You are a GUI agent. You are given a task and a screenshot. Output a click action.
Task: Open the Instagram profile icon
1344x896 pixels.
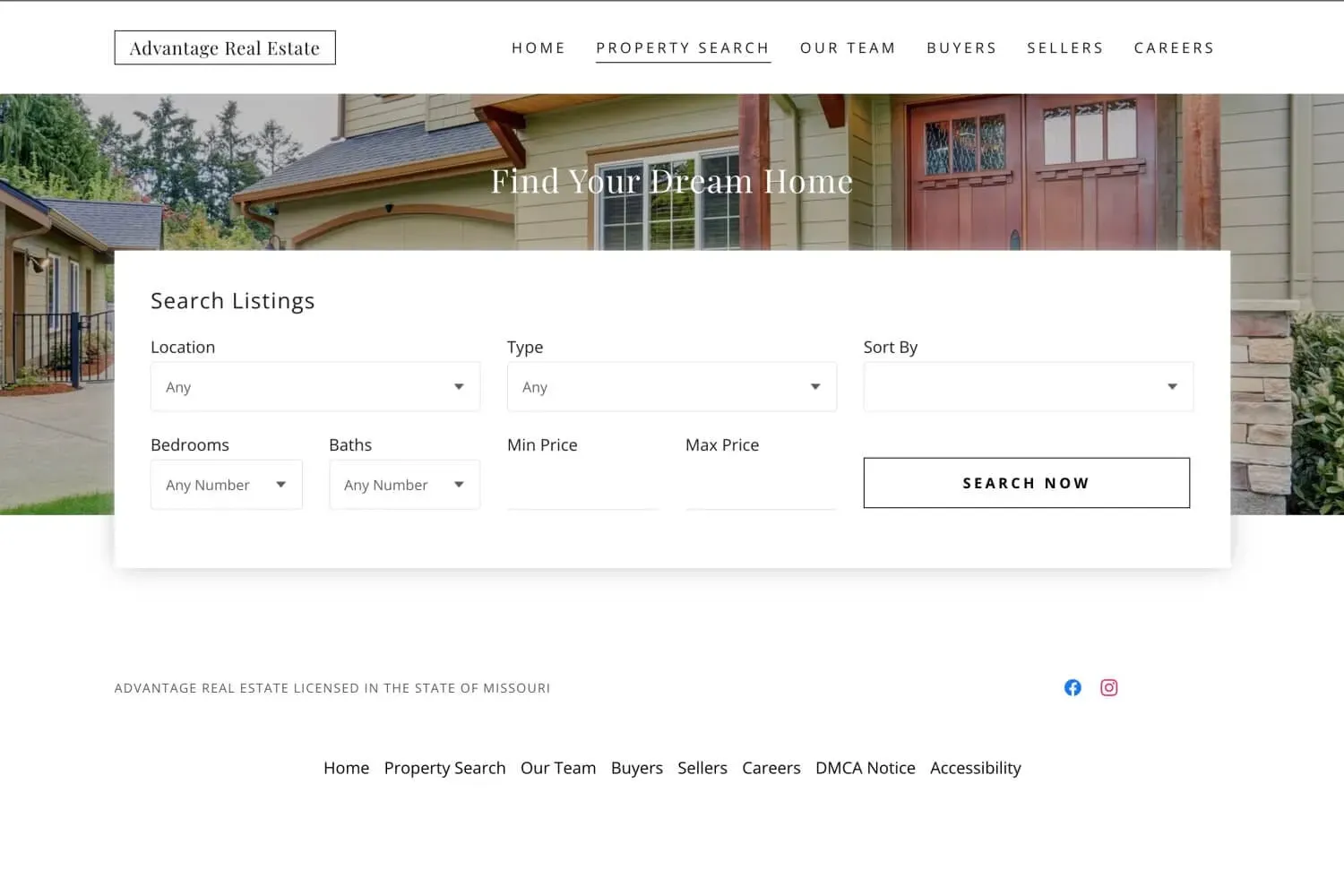click(x=1108, y=687)
